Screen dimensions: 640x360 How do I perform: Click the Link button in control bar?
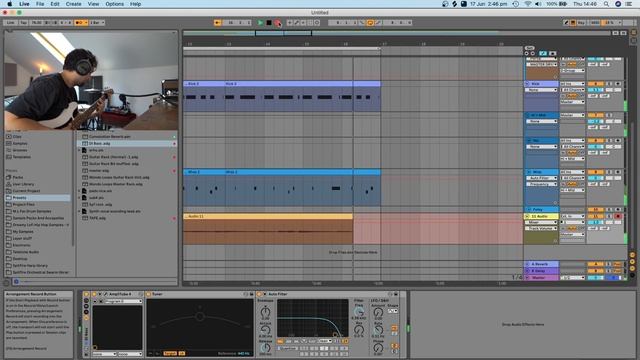[x=11, y=23]
